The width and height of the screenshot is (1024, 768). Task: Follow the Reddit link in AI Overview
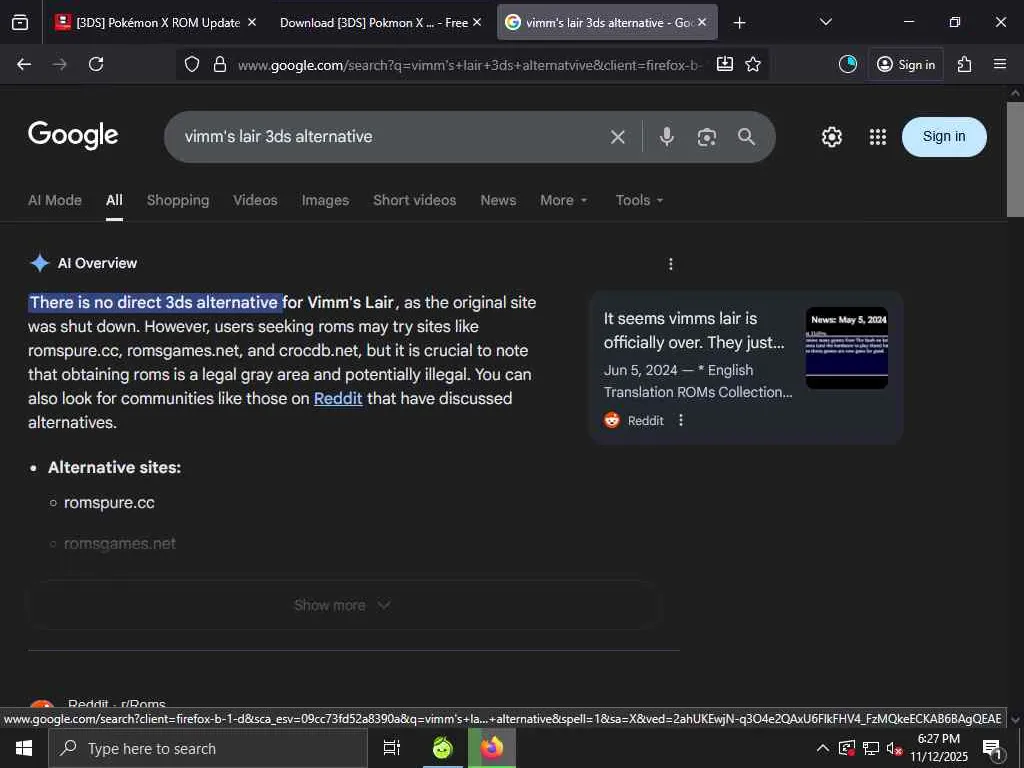tap(338, 398)
